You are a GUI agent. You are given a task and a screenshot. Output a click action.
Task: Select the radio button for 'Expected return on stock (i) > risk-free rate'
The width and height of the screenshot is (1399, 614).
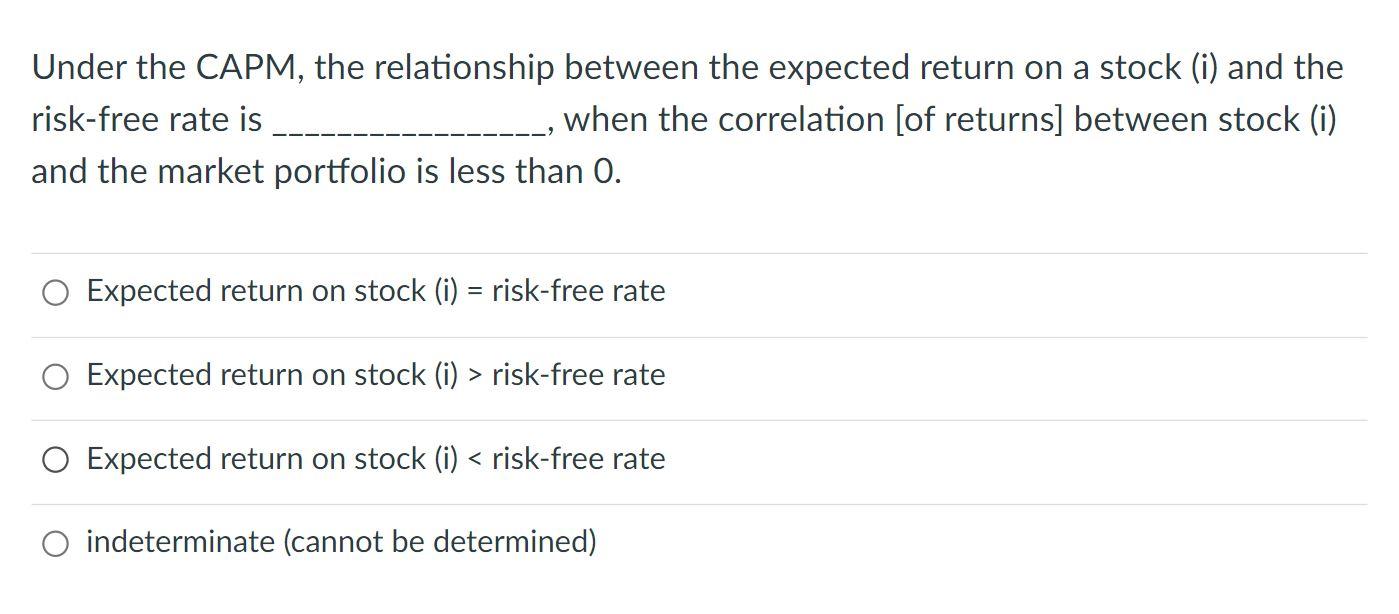pyautogui.click(x=56, y=376)
